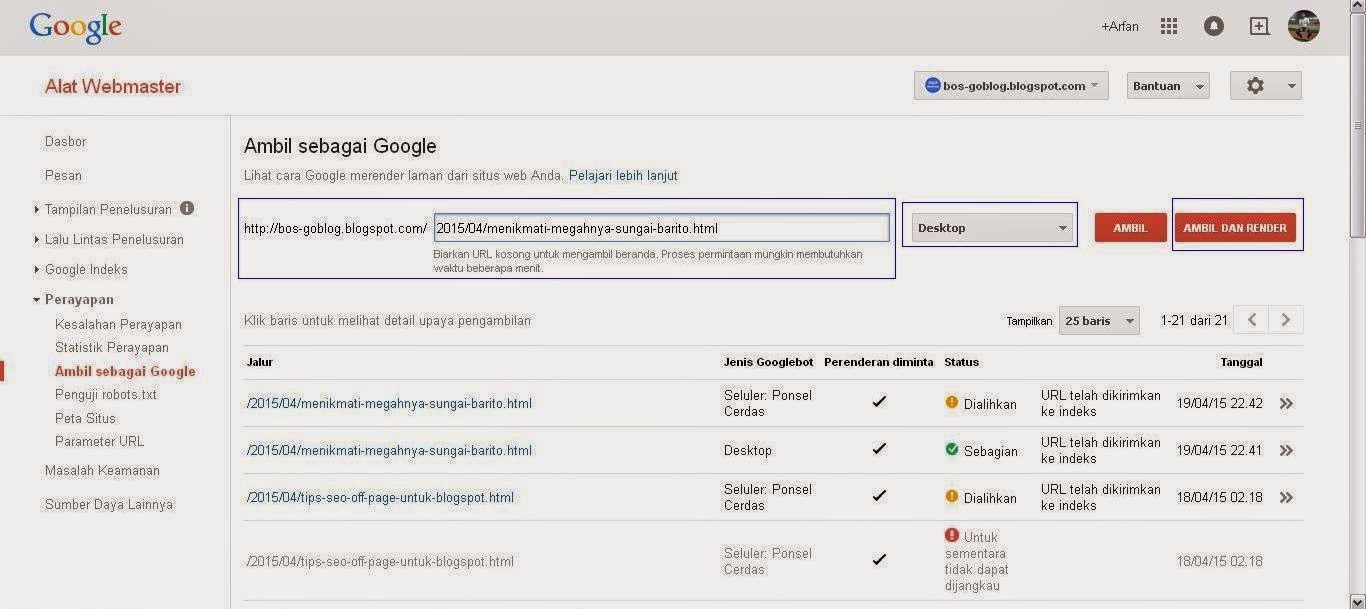The height and width of the screenshot is (609, 1366).
Task: Click green Sebagian status icon
Action: pyautogui.click(x=952, y=450)
